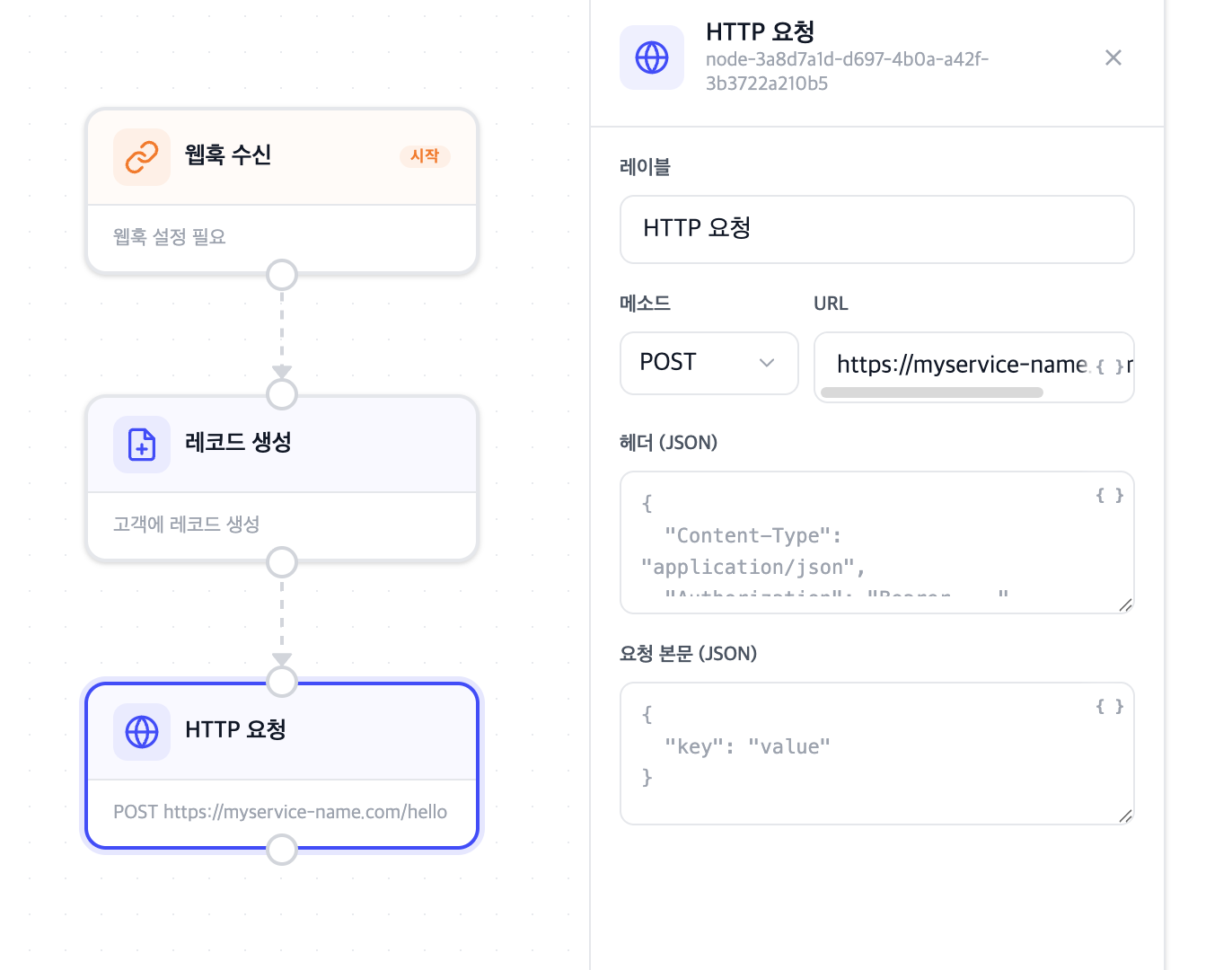Click inside the 헤더 (JSON) textarea
The width and height of the screenshot is (1232, 970).
pyautogui.click(x=862, y=548)
